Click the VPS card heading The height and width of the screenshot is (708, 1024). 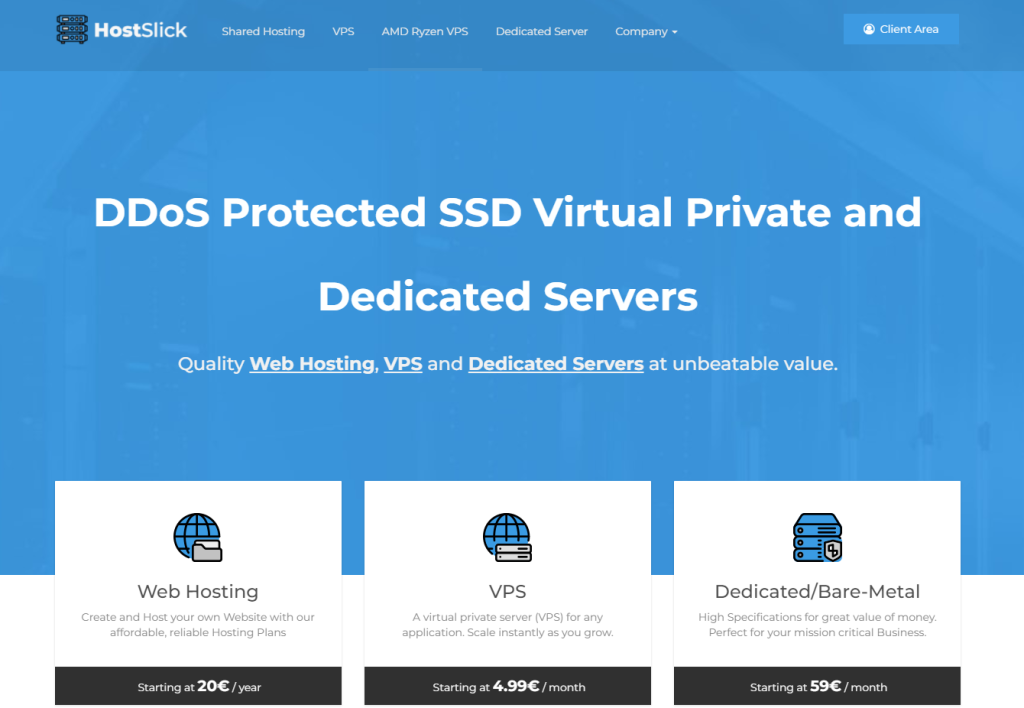(x=507, y=591)
